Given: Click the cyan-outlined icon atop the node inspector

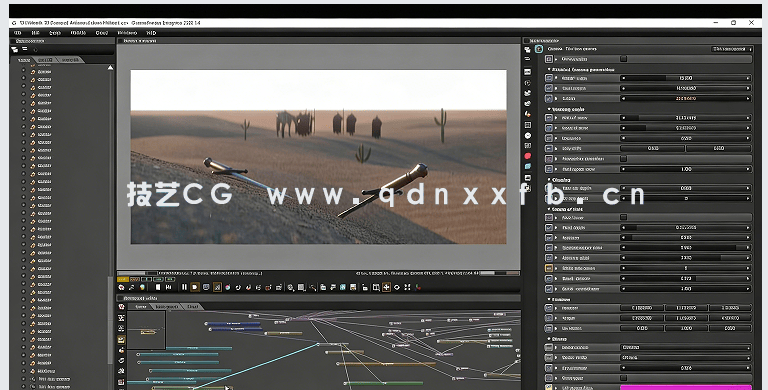Looking at the screenshot, I should tap(539, 49).
